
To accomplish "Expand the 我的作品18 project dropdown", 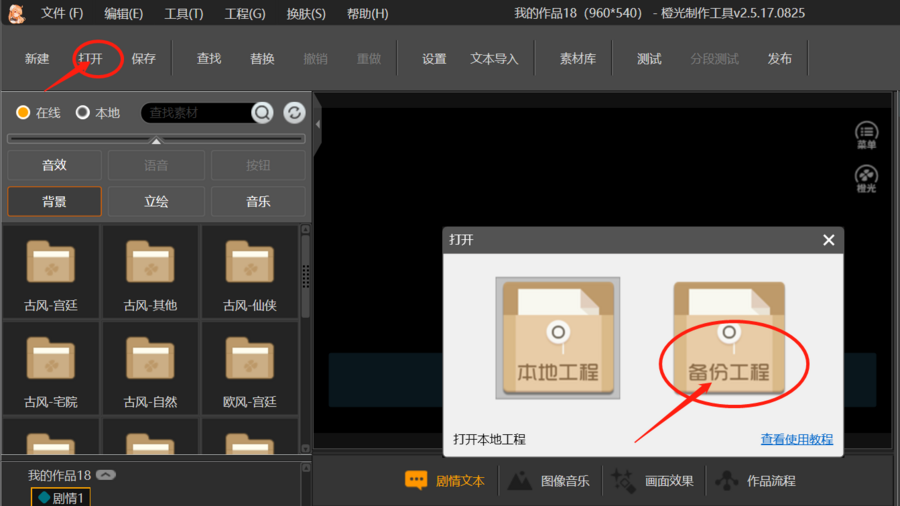I will 106,475.
